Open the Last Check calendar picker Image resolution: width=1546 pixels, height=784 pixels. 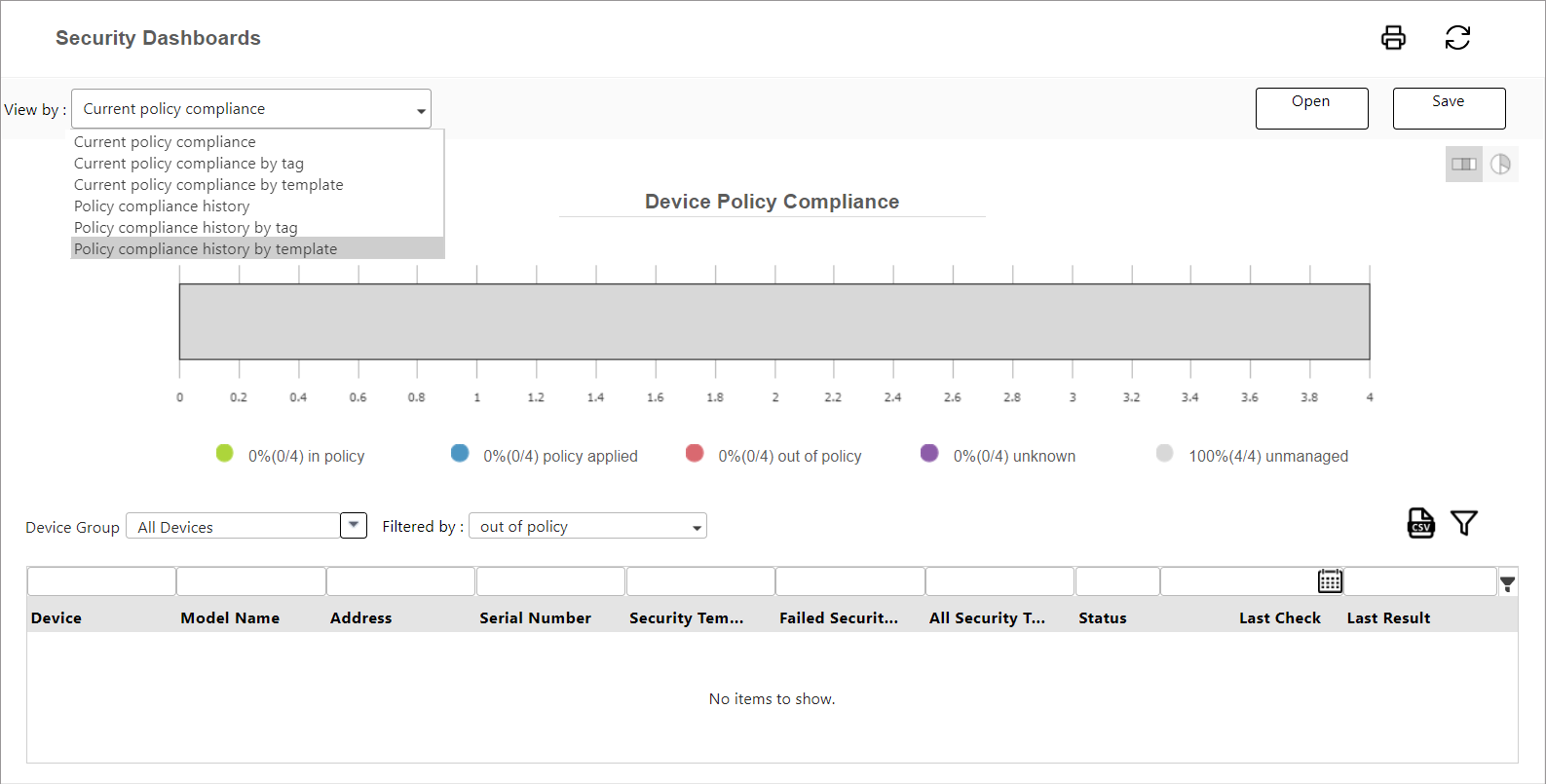[x=1330, y=581]
